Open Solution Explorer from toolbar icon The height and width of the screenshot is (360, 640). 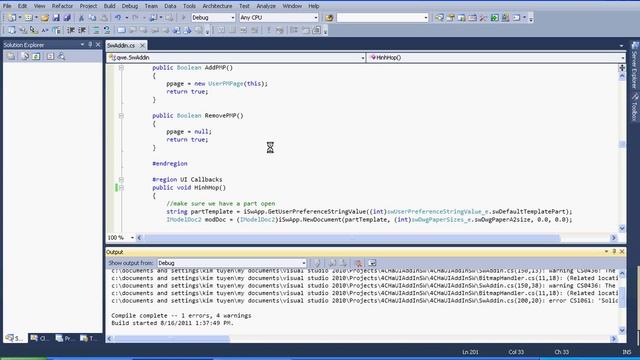click(x=439, y=18)
